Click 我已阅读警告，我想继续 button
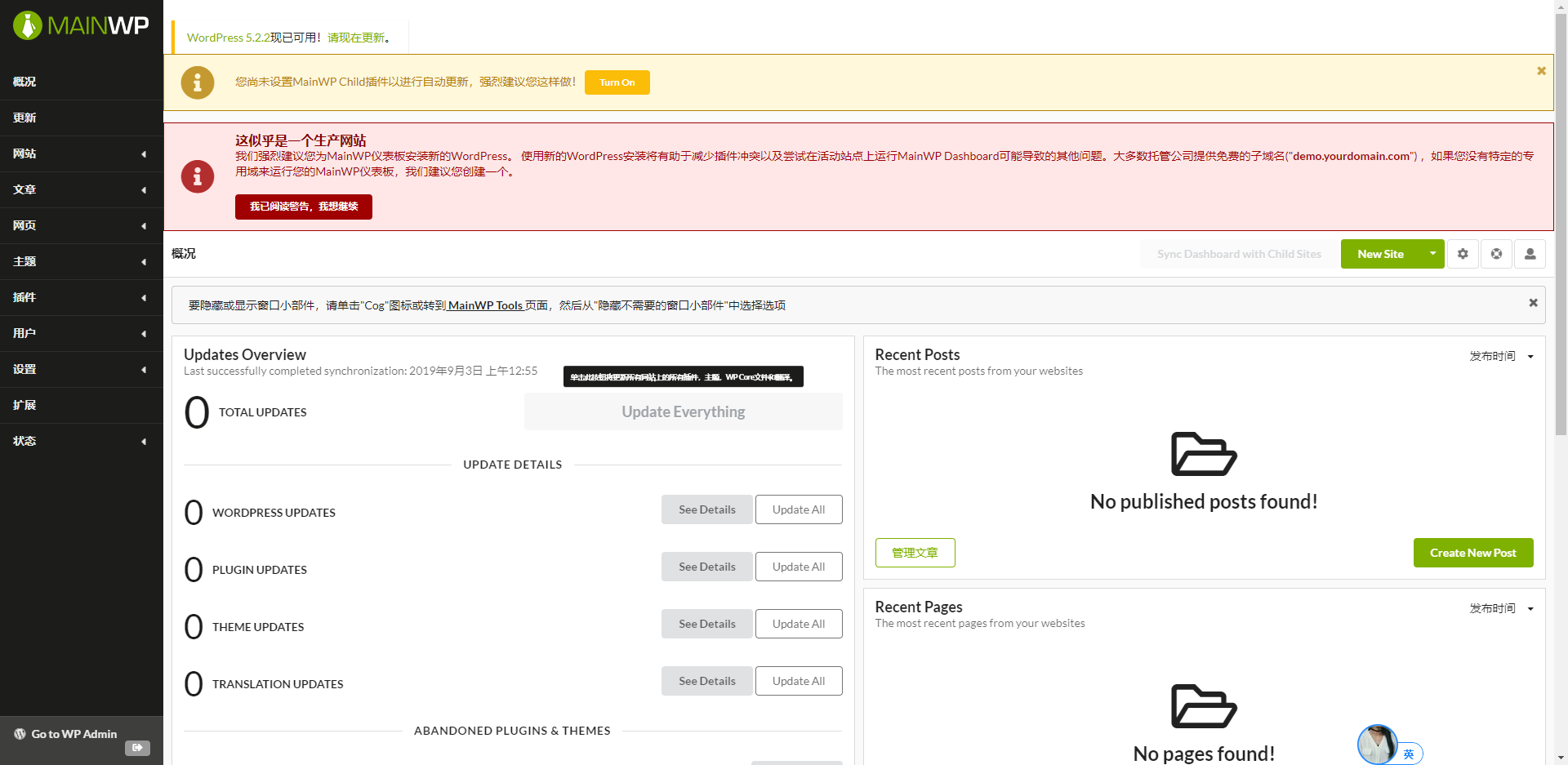 (x=304, y=207)
